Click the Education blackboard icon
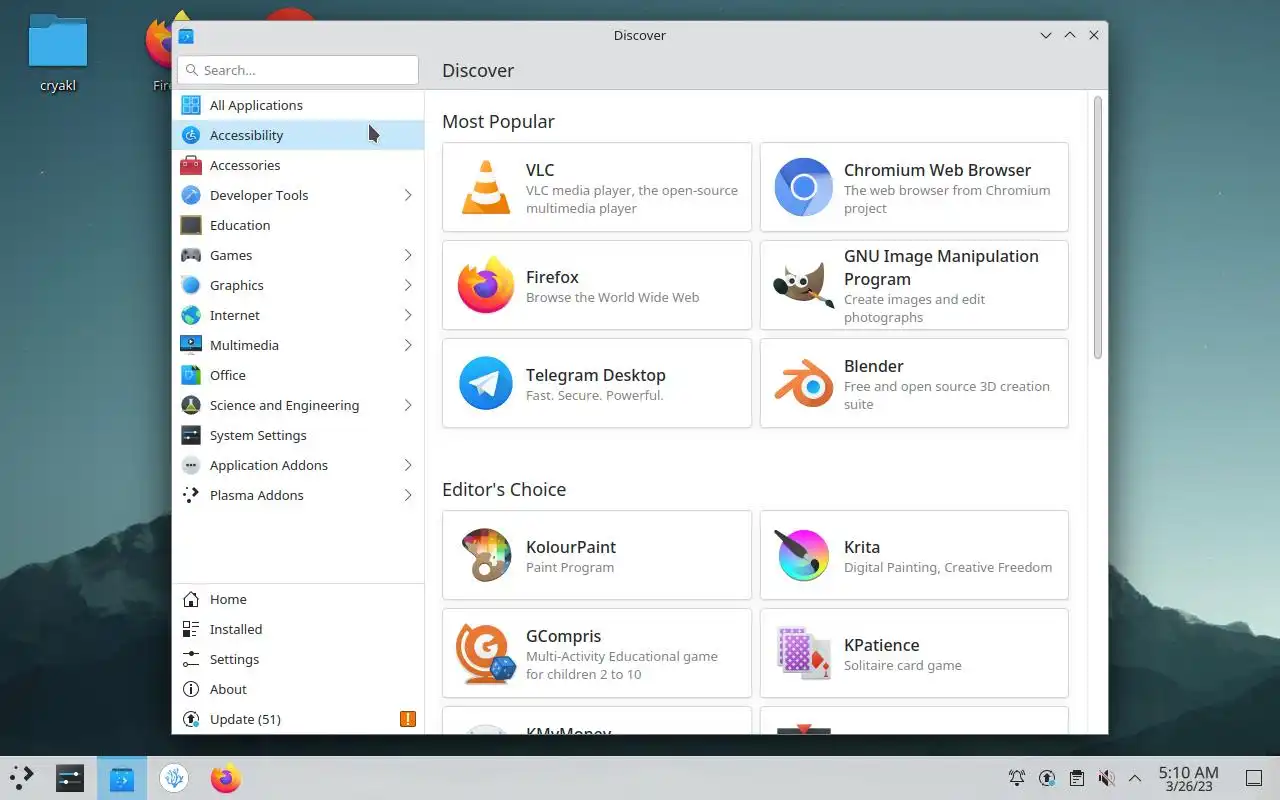The height and width of the screenshot is (800, 1280). [190, 225]
